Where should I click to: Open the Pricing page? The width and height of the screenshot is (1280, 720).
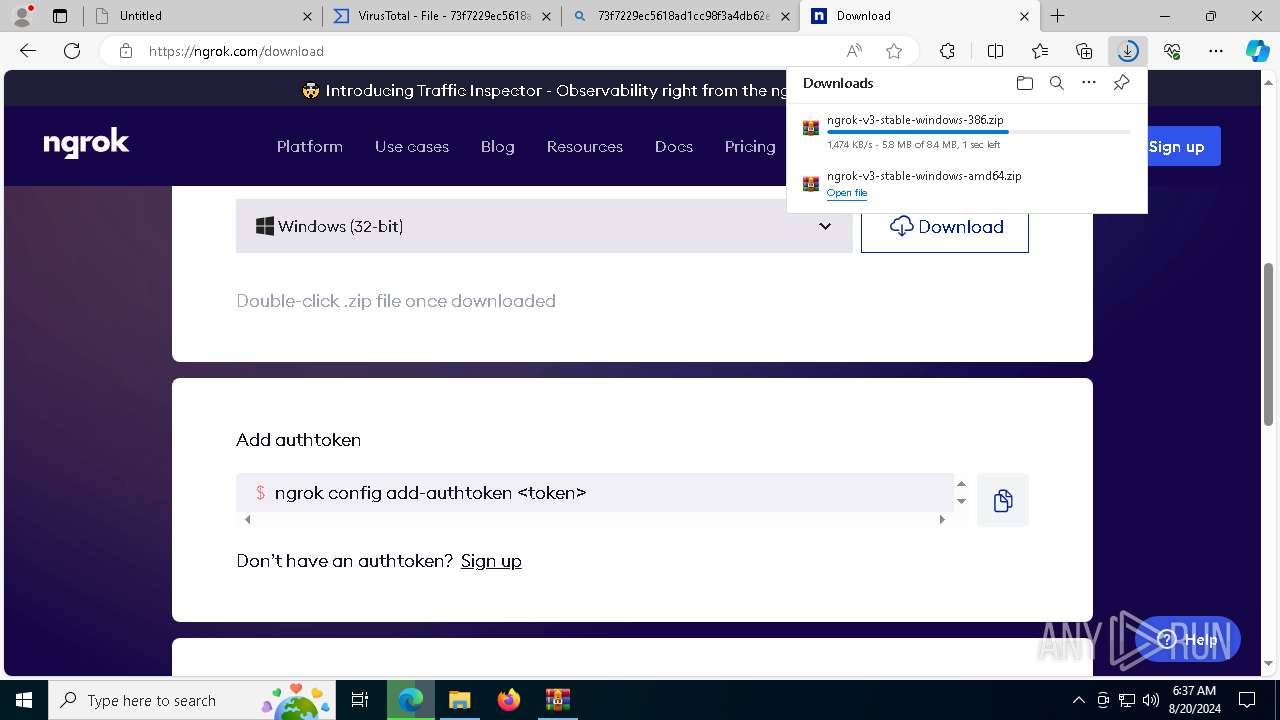pyautogui.click(x=750, y=146)
